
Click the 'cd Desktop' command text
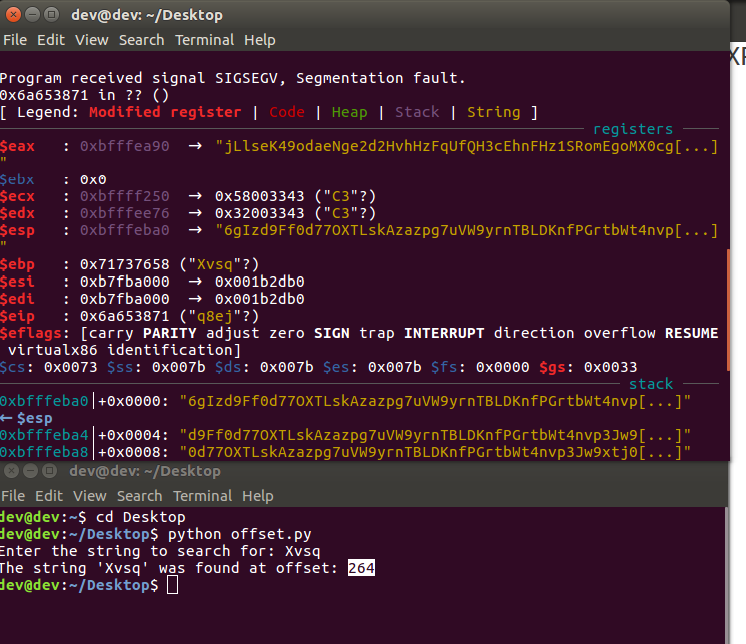click(141, 517)
